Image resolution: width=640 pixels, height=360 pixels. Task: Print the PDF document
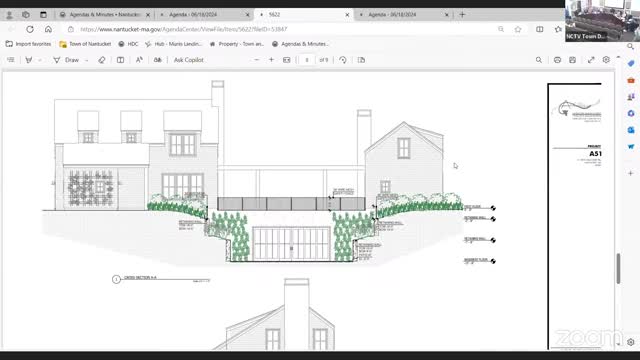tap(557, 60)
